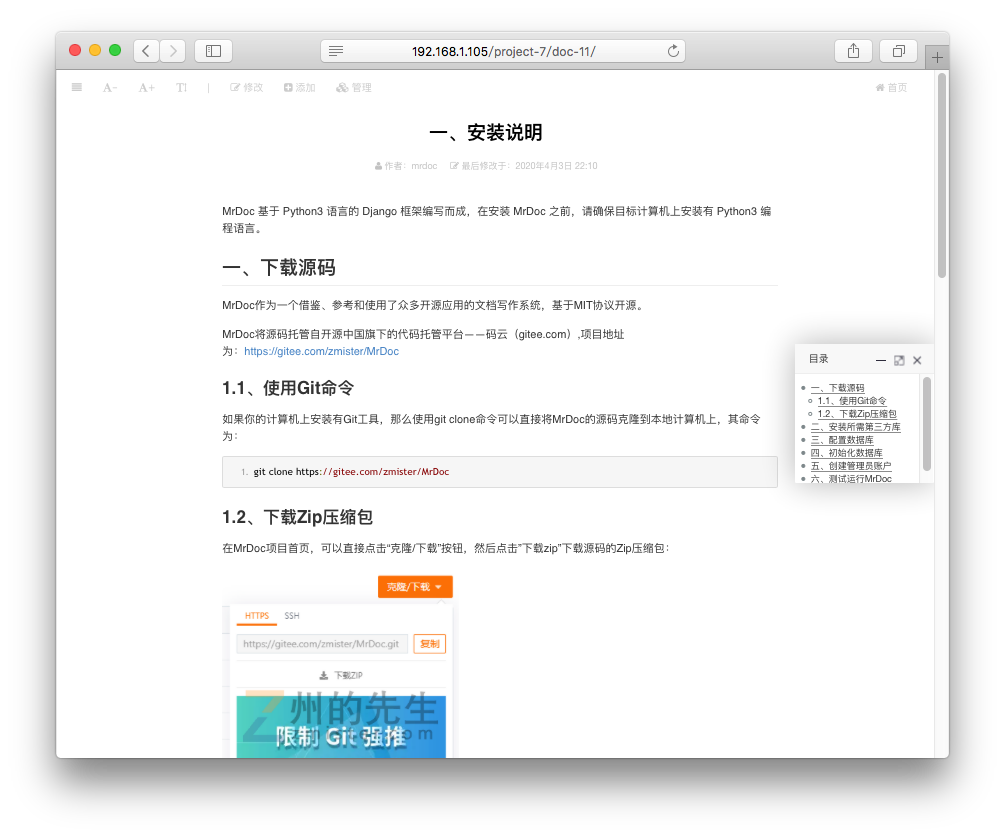Close the 目录 contents panel
Image resolution: width=1005 pixels, height=838 pixels.
(x=917, y=360)
